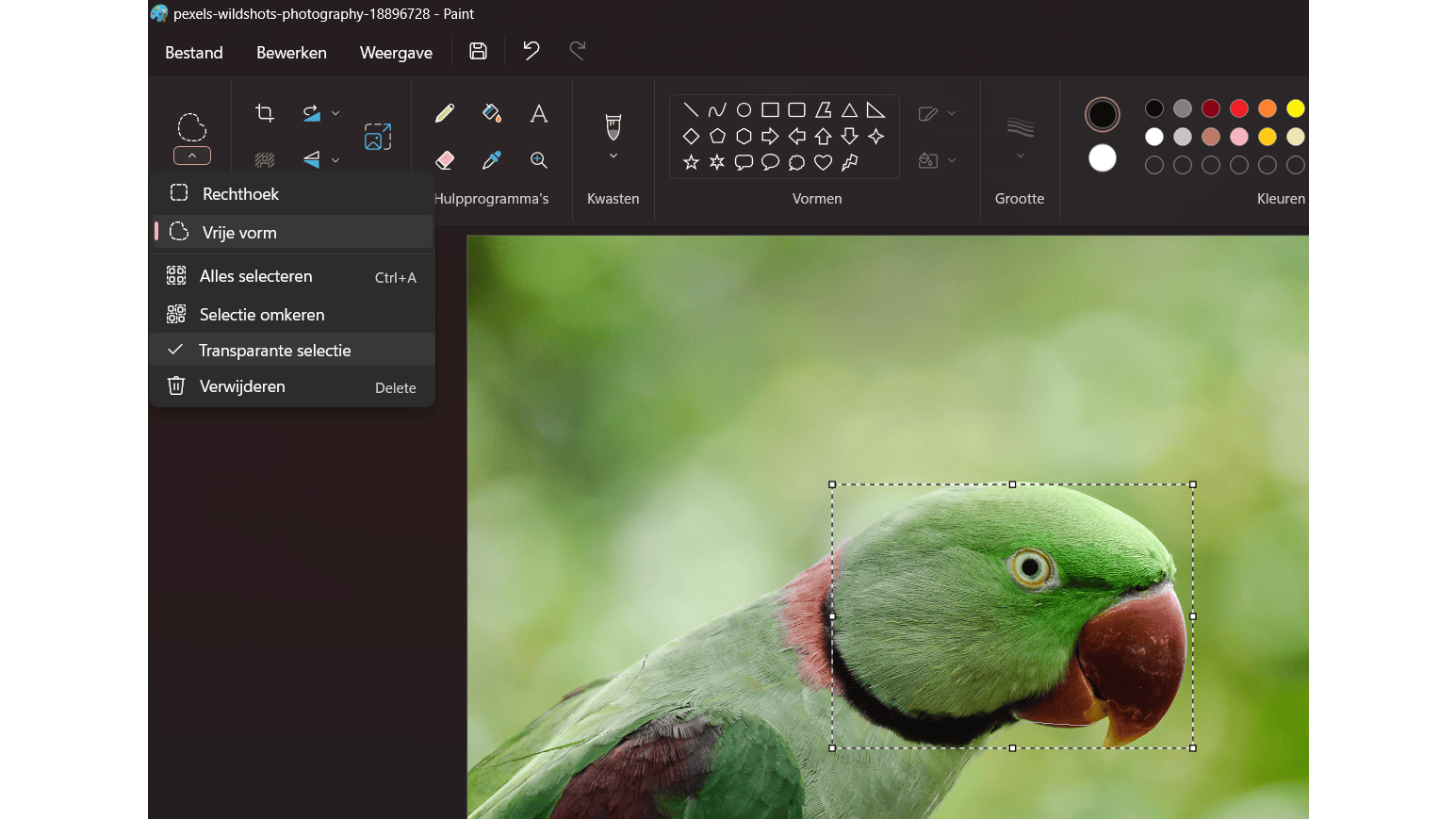Select the Text tool
Viewport: 1456px width, 819px height.
(x=538, y=114)
